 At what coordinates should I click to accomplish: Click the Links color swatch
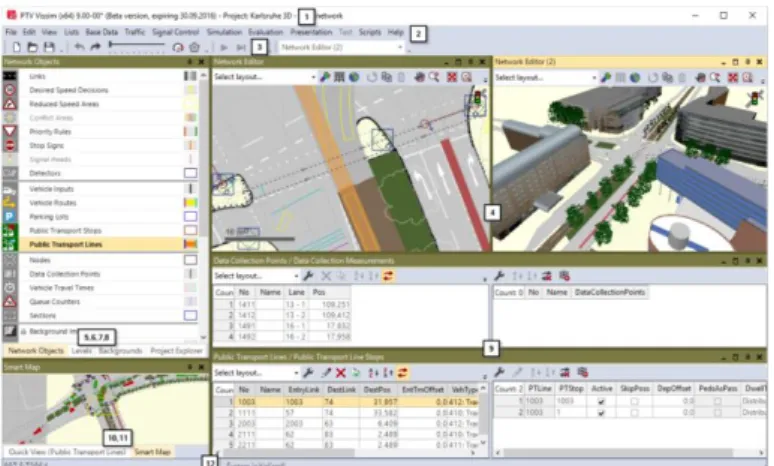191,76
